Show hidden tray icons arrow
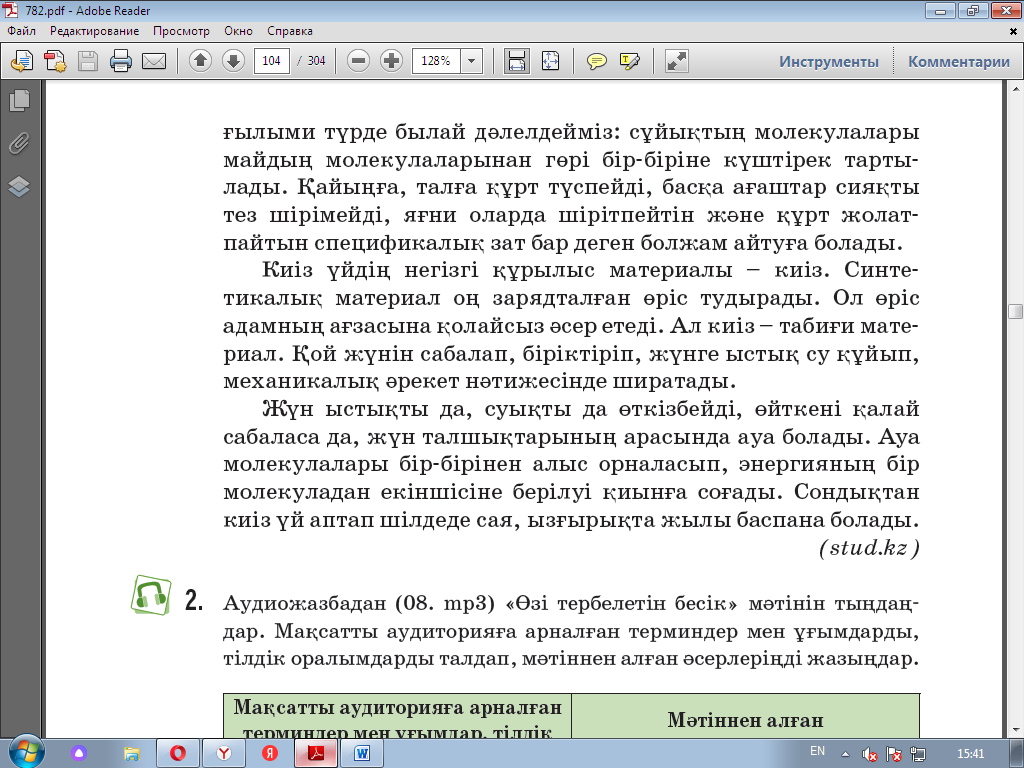Image resolution: width=1024 pixels, height=768 pixels. click(846, 754)
